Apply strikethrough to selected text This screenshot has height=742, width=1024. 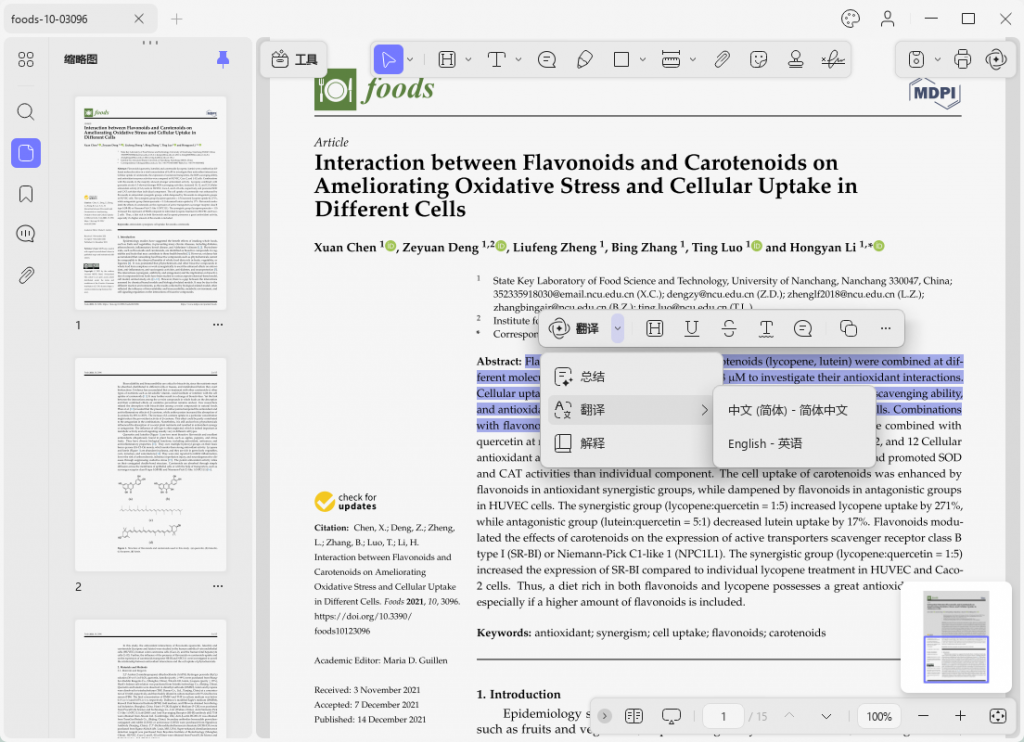tap(729, 329)
